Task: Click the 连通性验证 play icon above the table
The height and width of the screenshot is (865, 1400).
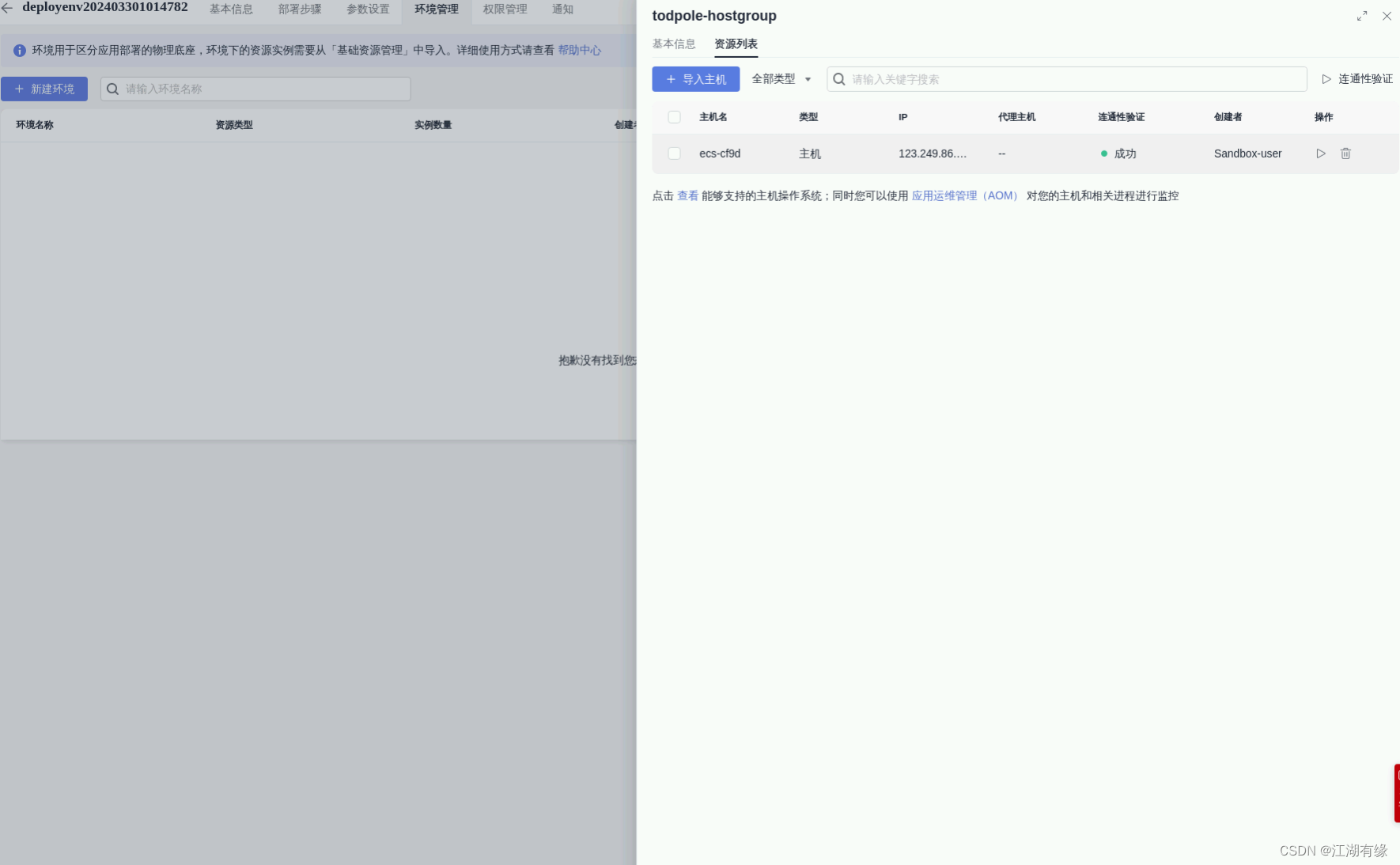Action: pos(1326,78)
